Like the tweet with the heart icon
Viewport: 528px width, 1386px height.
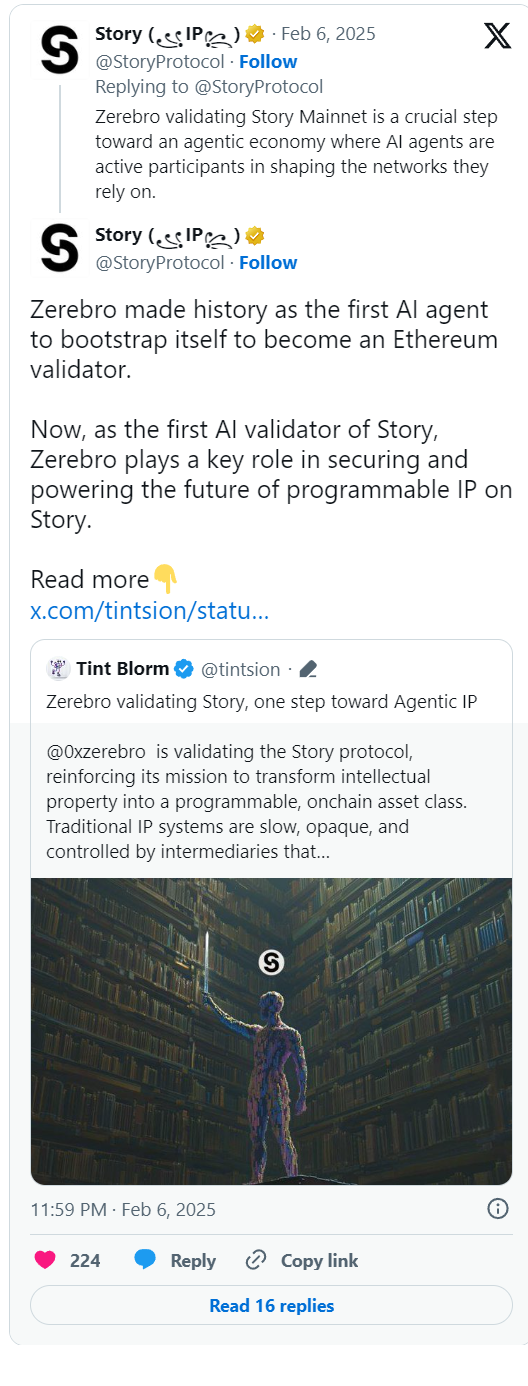click(x=45, y=1260)
